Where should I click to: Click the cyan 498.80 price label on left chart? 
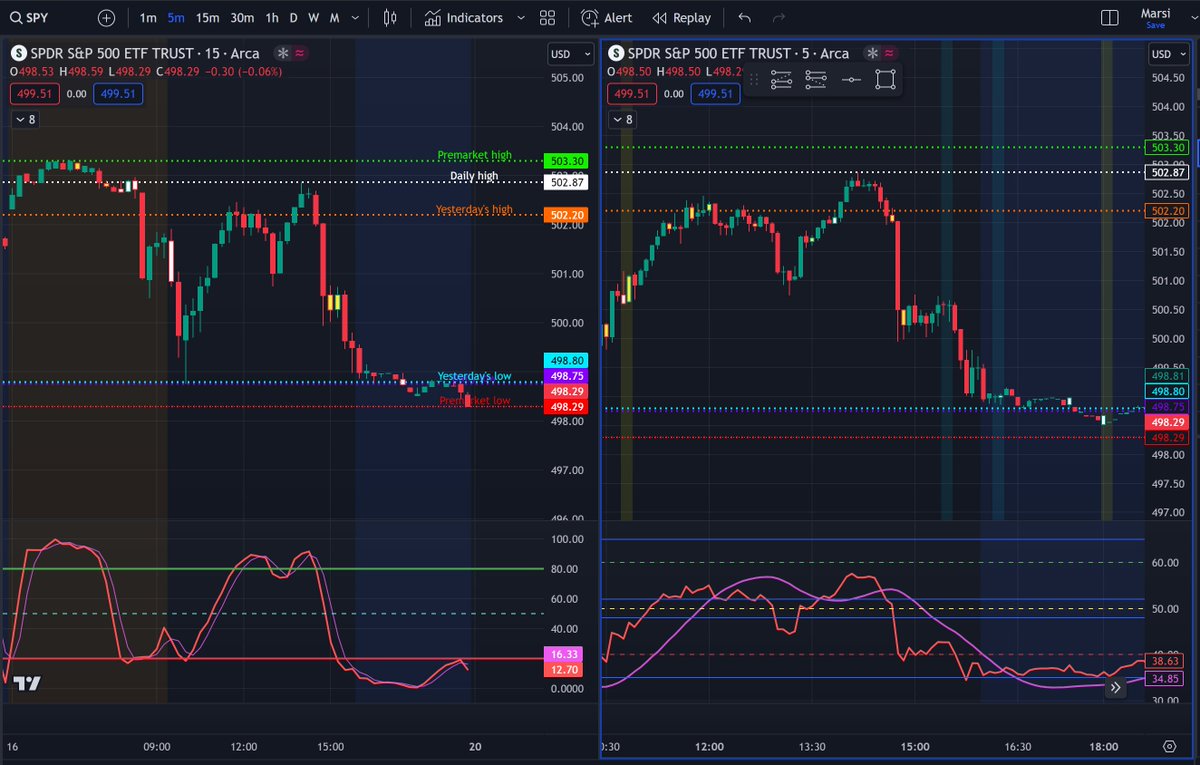(565, 360)
